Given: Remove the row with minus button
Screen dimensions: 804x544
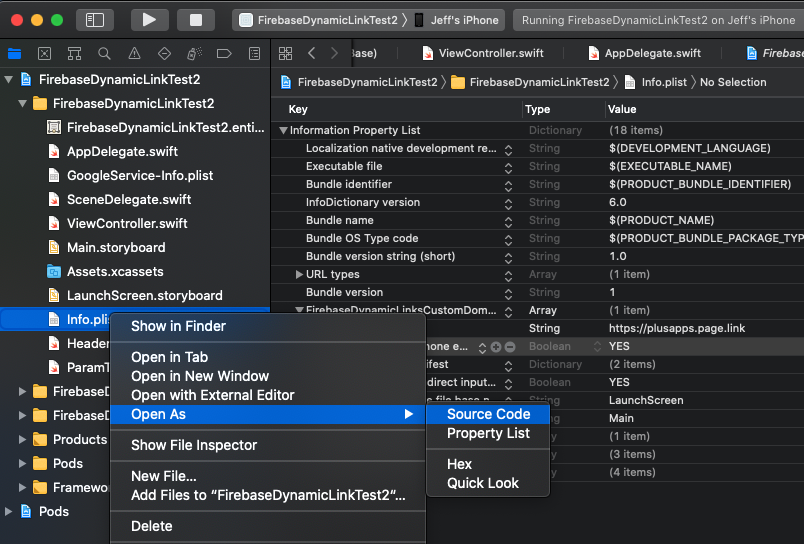Looking at the screenshot, I should point(510,347).
